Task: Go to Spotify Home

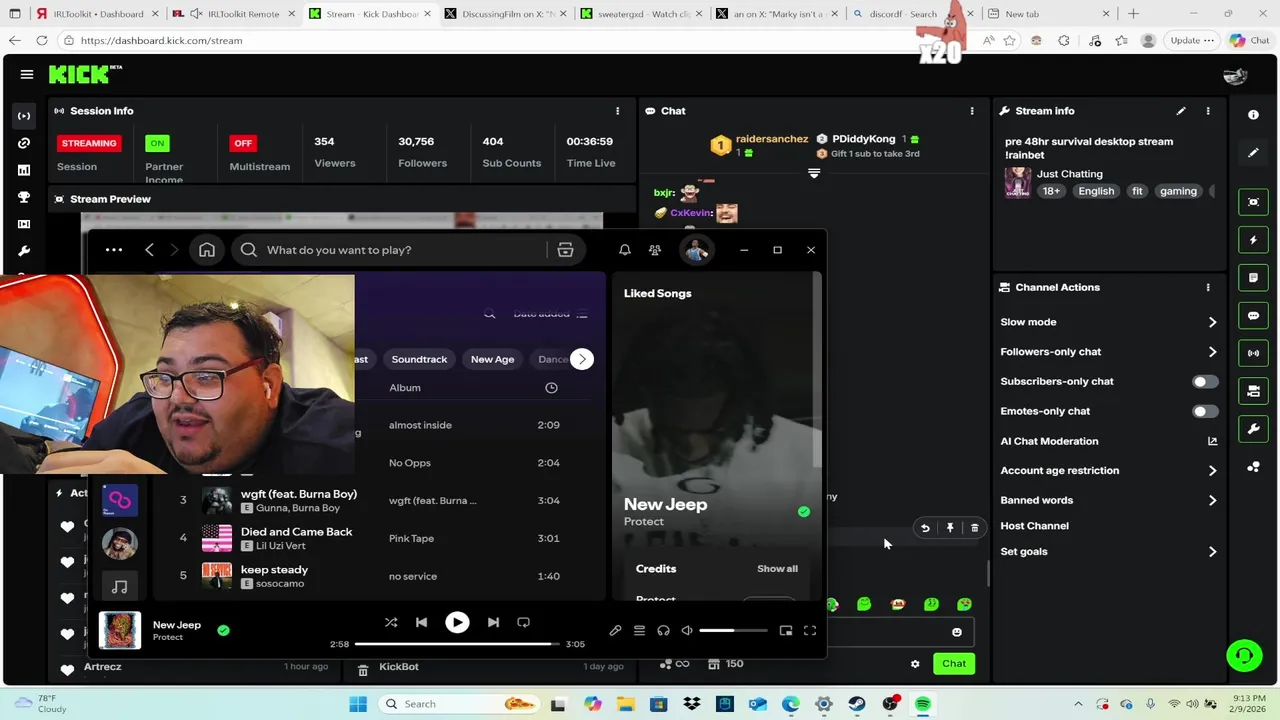Action: 207,250
